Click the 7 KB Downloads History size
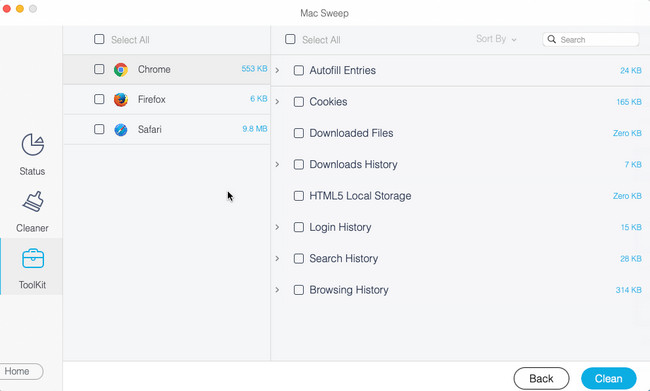 point(633,165)
